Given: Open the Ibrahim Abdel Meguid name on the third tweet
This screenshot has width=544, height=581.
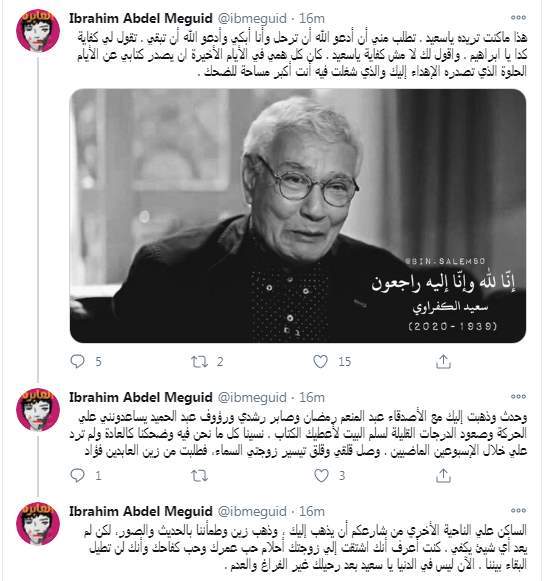Looking at the screenshot, I should pos(141,511).
